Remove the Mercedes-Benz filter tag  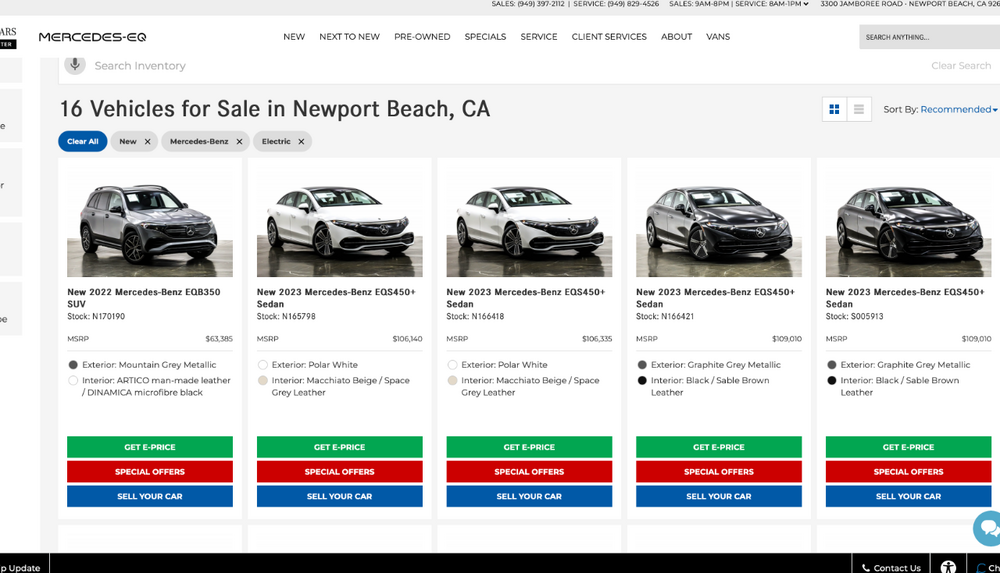[x=239, y=142]
